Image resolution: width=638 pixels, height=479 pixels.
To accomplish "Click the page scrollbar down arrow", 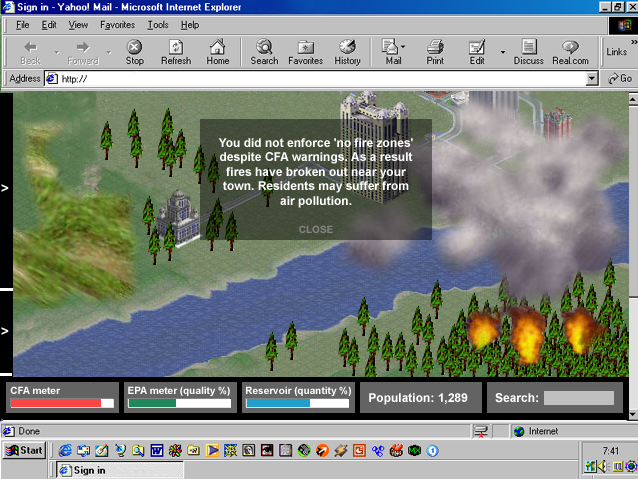I will [x=634, y=414].
